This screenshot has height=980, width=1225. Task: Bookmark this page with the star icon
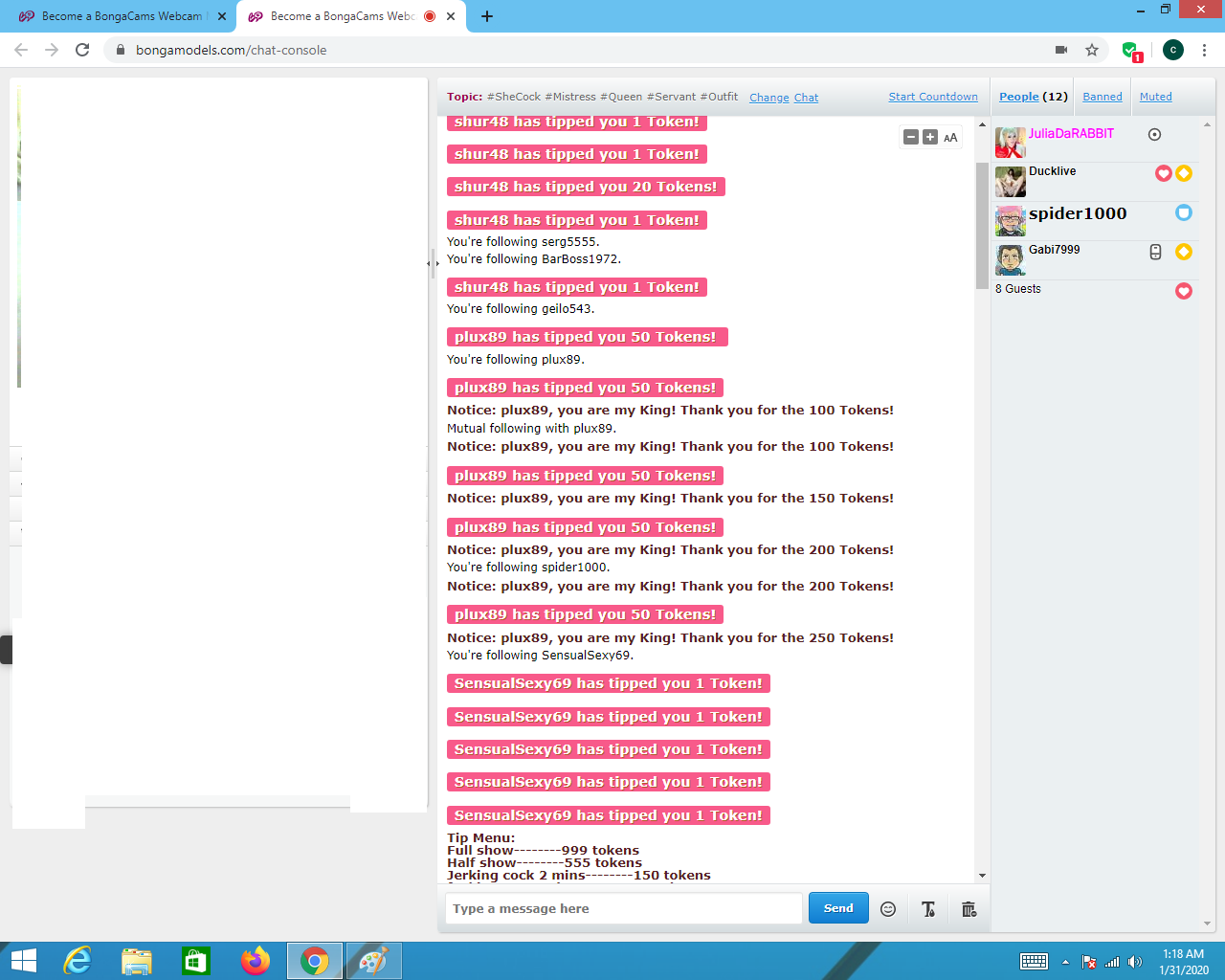(1092, 50)
